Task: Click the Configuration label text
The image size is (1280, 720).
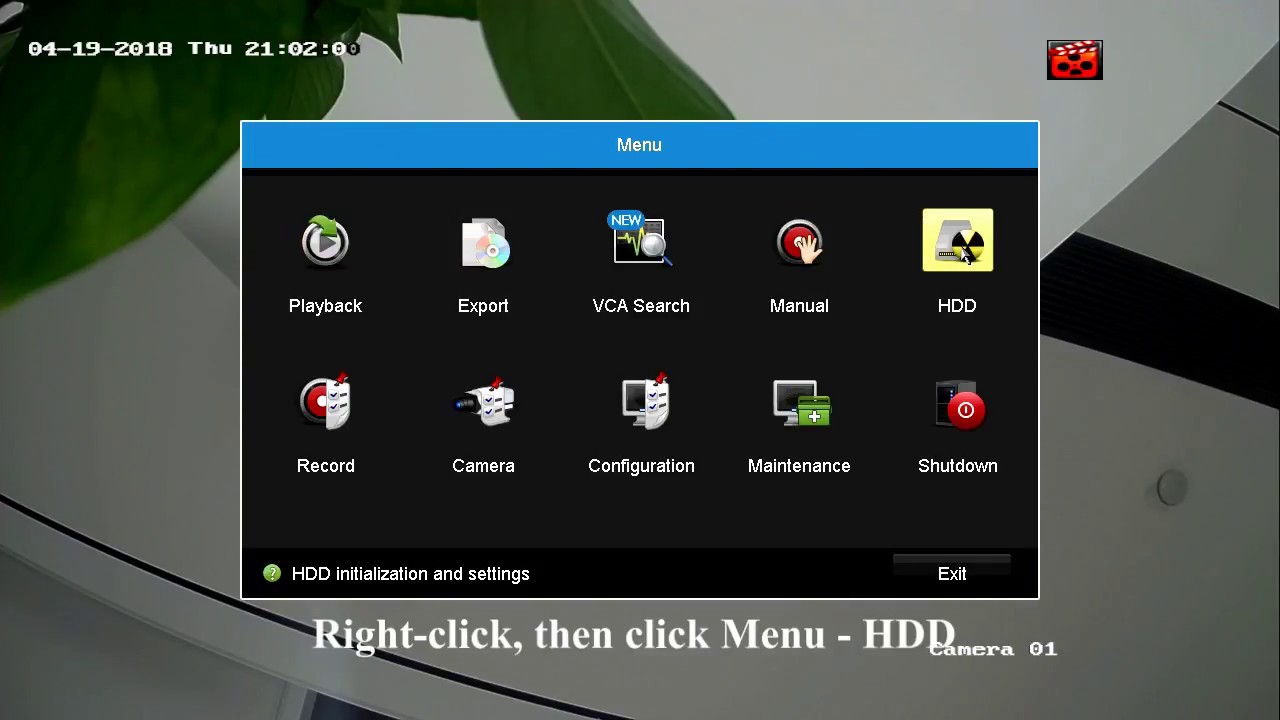Action: tap(641, 466)
